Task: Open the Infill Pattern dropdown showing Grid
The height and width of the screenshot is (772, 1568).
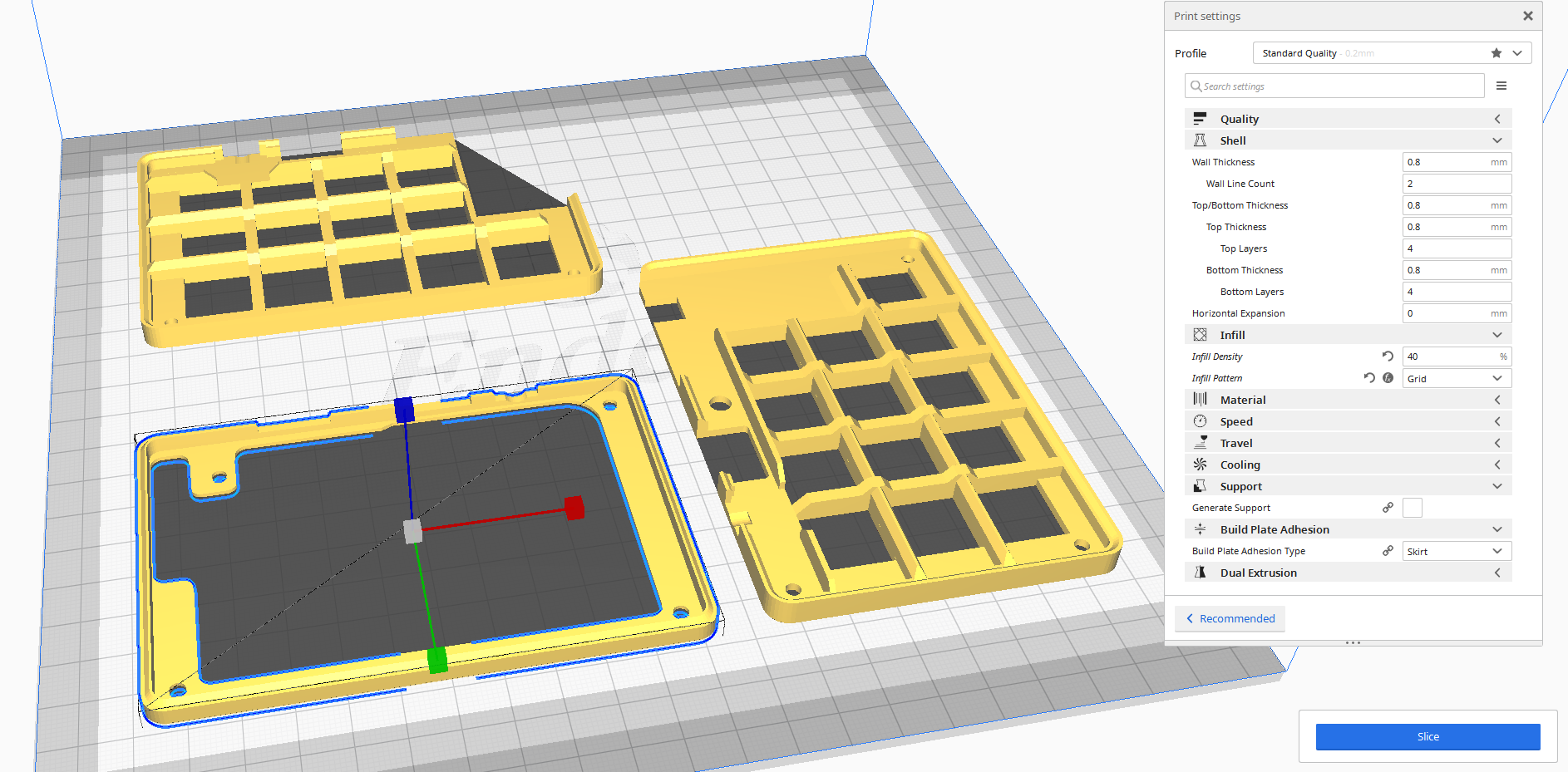Action: point(1457,378)
